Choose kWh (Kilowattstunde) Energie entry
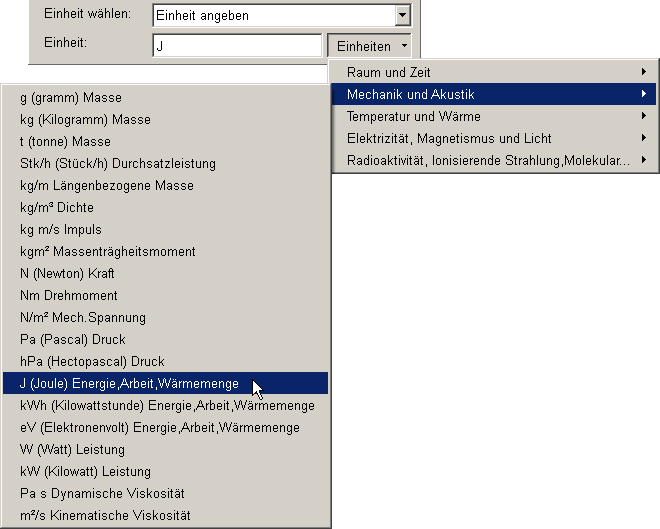This screenshot has width=660, height=529. [x=165, y=406]
